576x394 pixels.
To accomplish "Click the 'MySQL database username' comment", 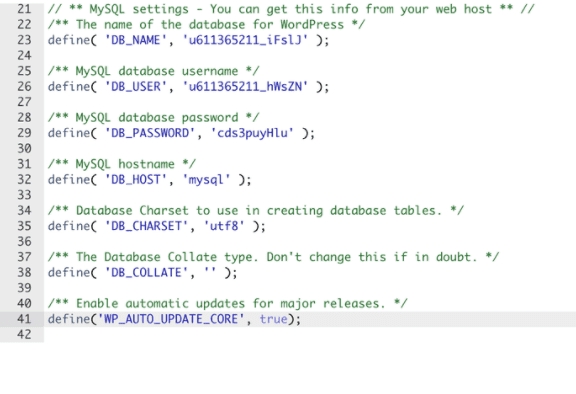I will pos(154,71).
